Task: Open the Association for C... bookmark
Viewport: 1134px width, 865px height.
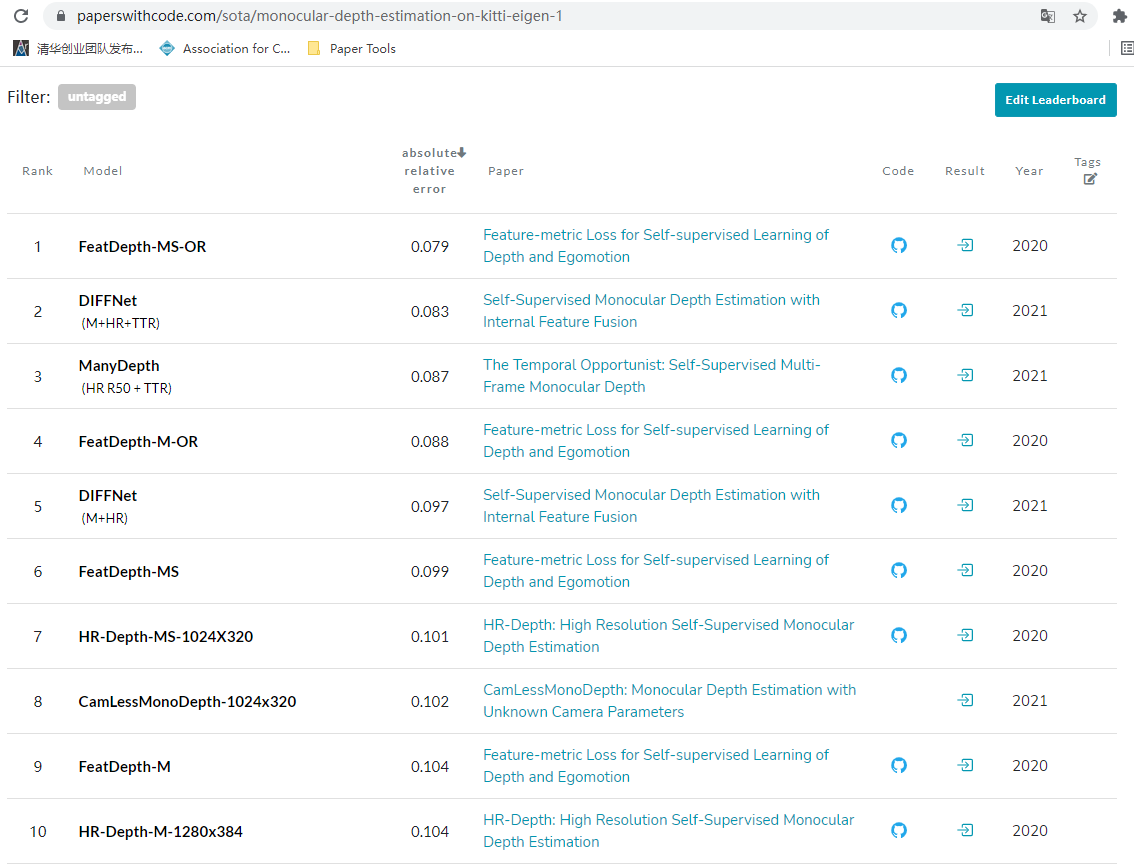Action: tap(225, 48)
